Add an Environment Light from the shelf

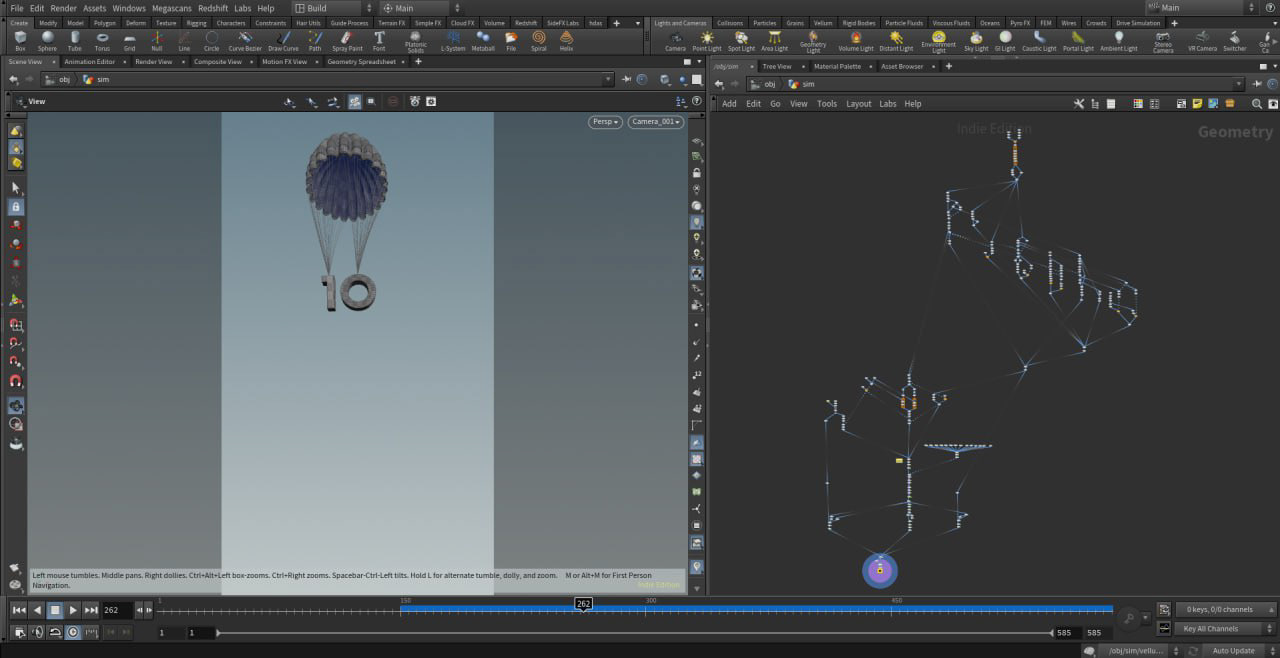pos(939,42)
